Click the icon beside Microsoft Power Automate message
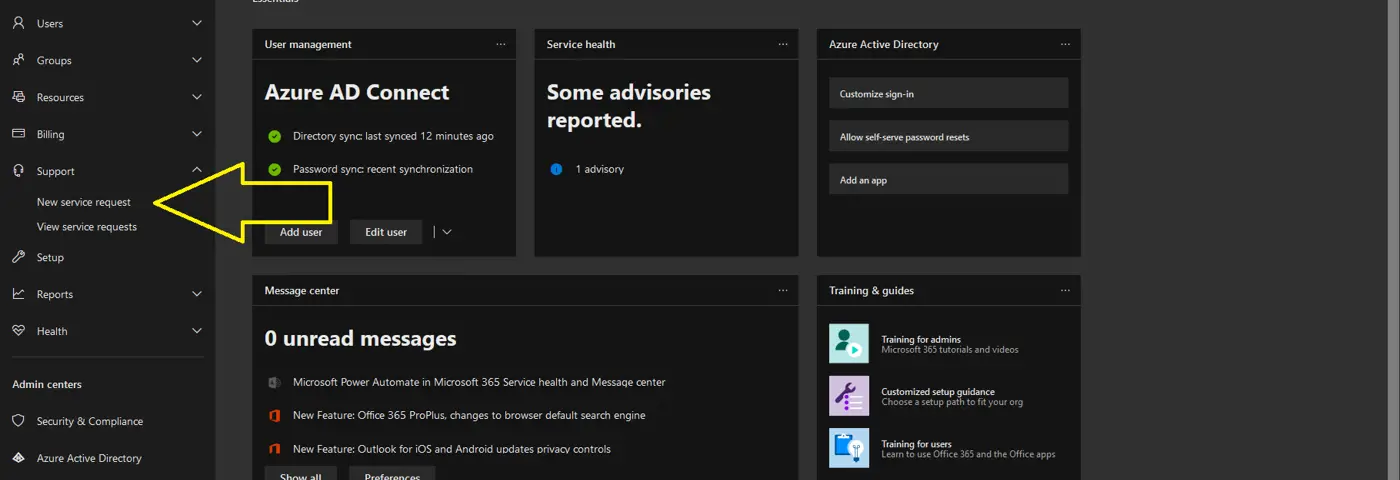The image size is (1400, 480). (274, 382)
